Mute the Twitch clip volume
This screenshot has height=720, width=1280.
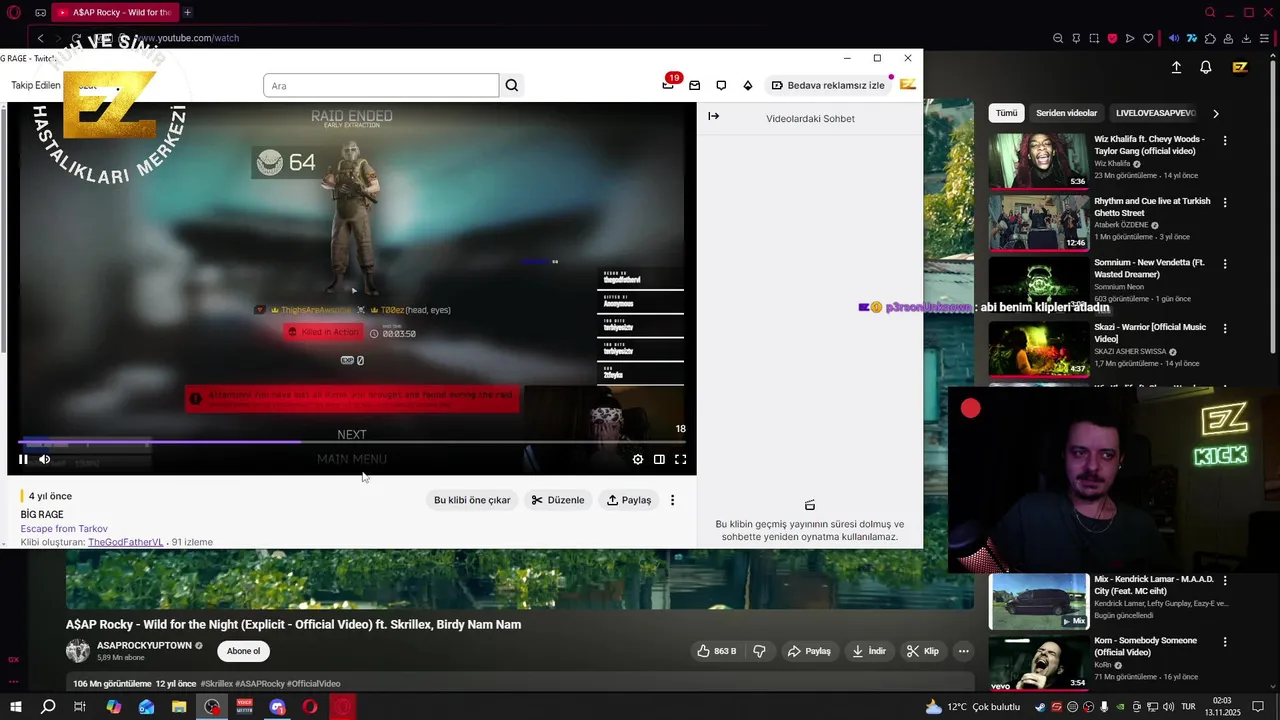44,459
